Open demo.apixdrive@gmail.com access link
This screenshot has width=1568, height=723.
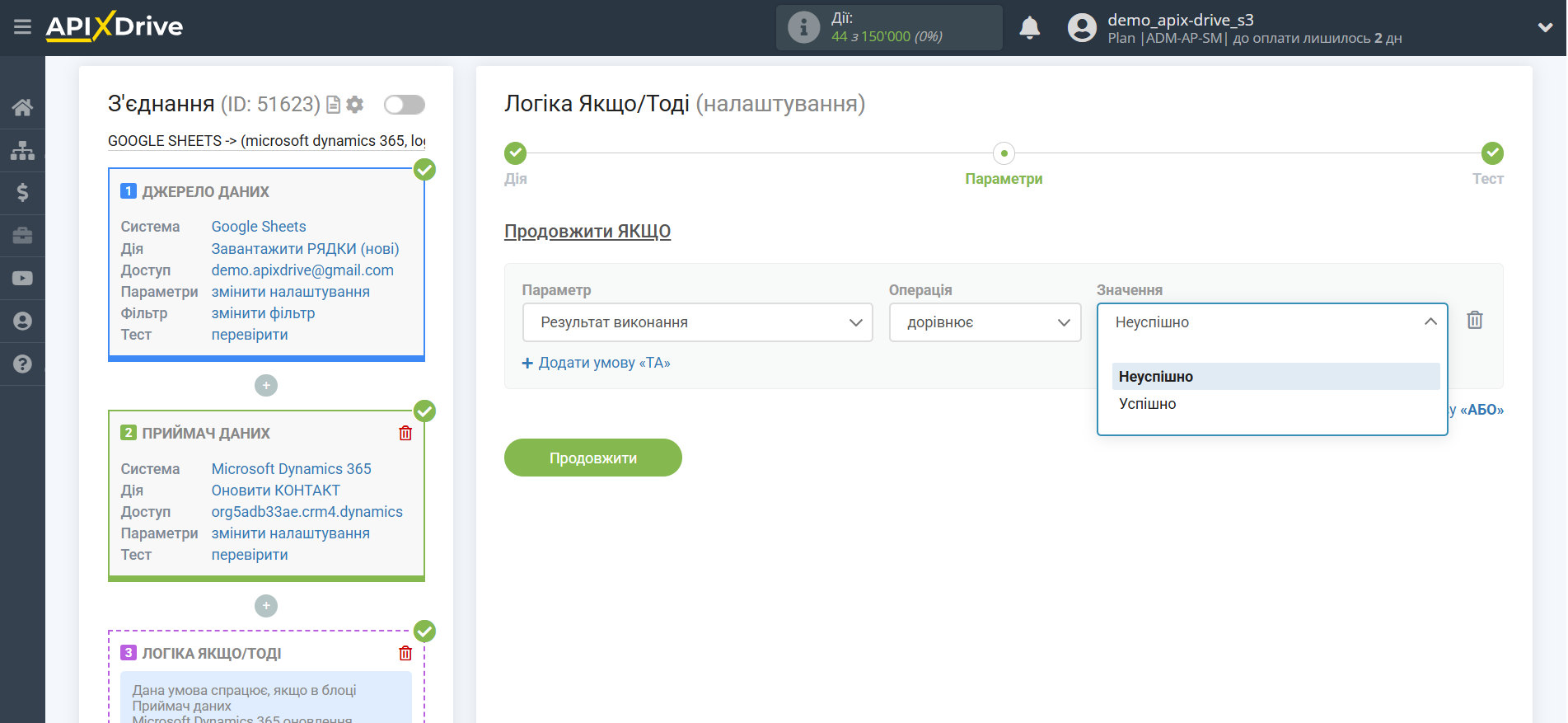pos(302,270)
